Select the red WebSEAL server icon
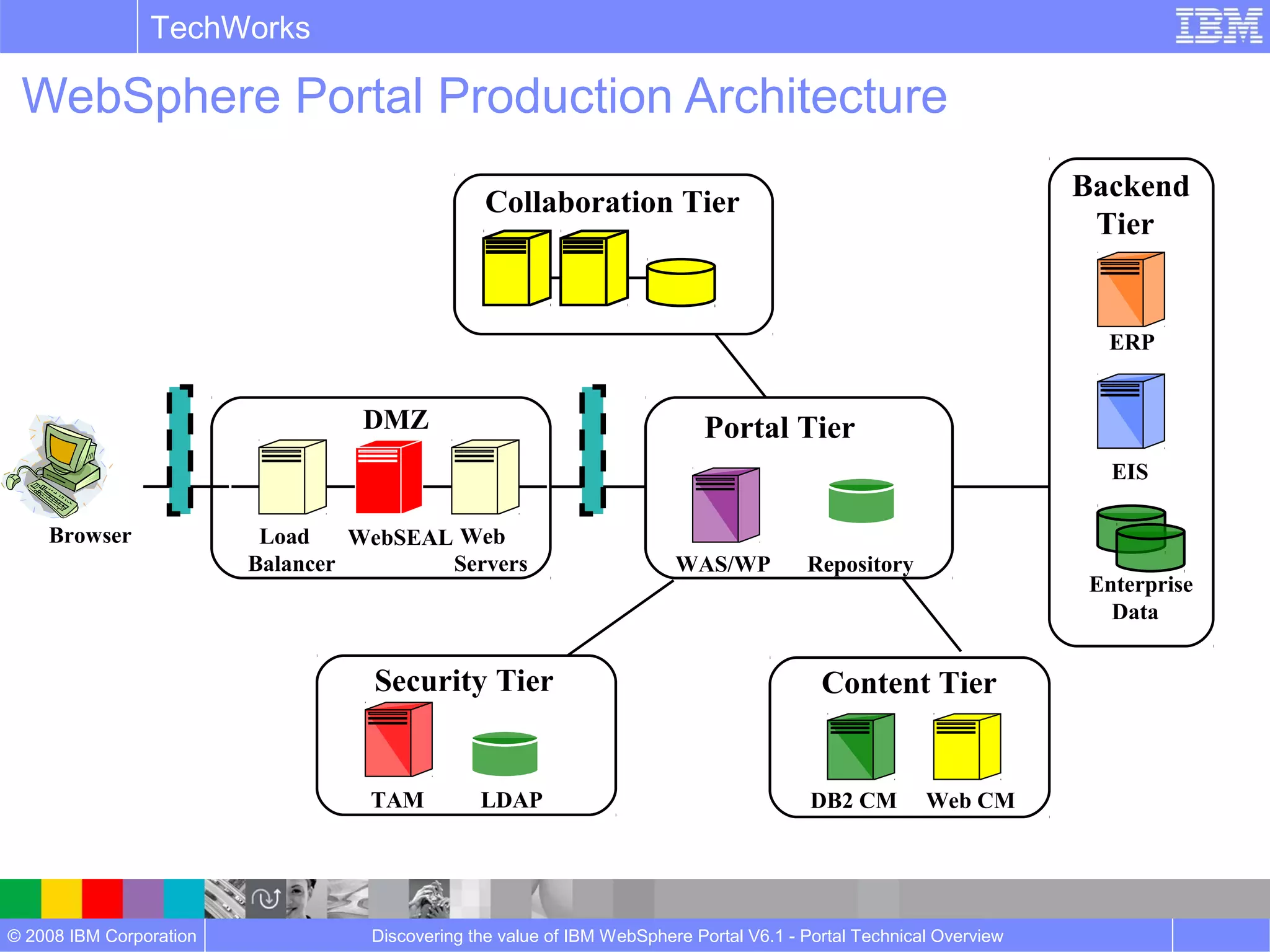 pyautogui.click(x=388, y=477)
